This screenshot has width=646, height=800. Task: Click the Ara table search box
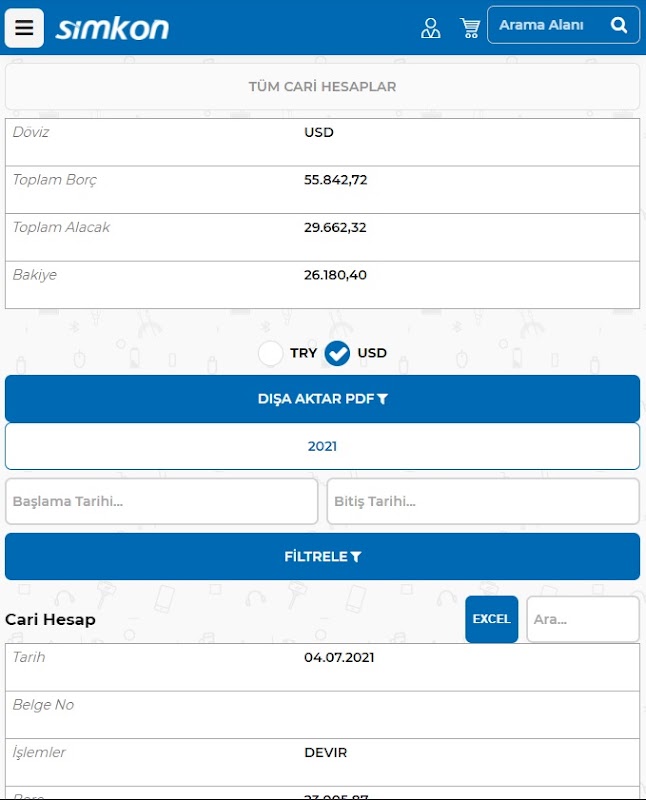(582, 619)
